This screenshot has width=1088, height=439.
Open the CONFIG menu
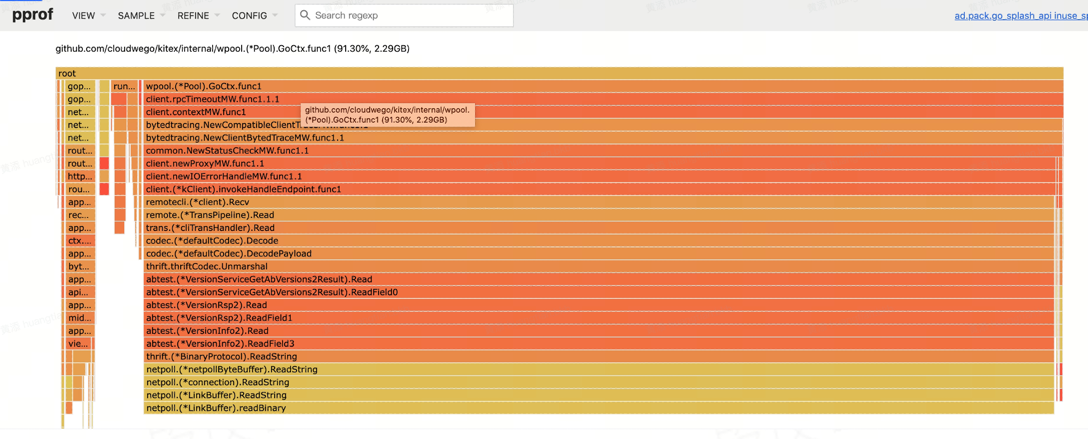tap(254, 16)
